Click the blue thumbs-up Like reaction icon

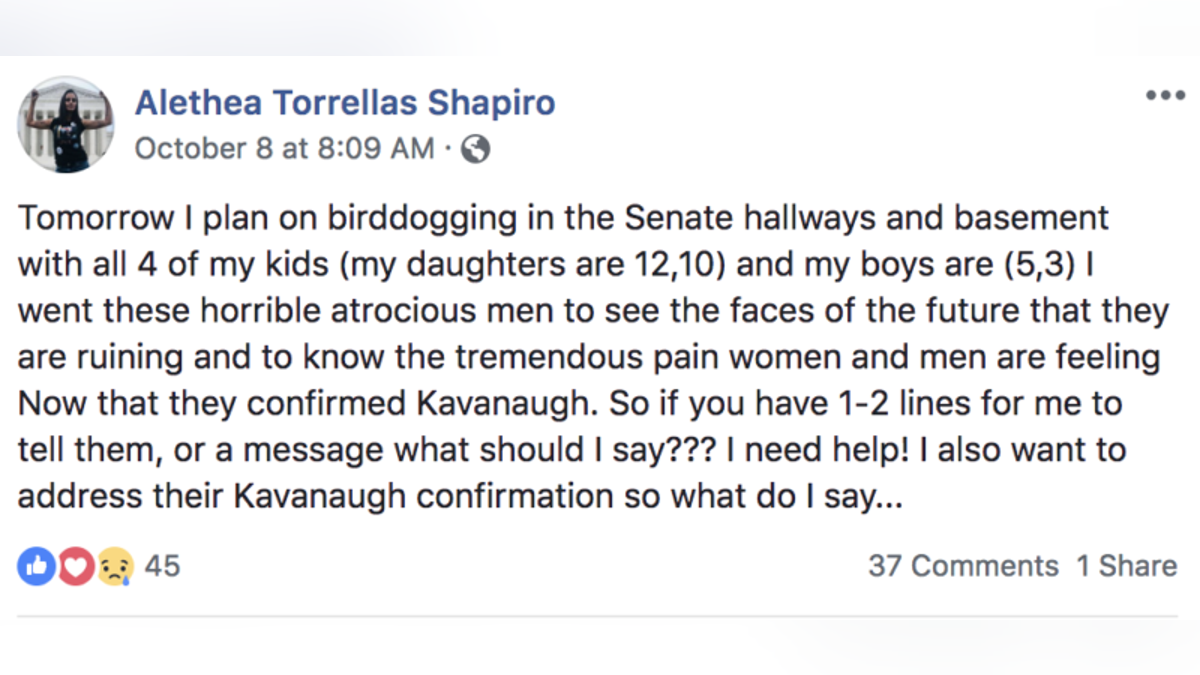(x=35, y=567)
